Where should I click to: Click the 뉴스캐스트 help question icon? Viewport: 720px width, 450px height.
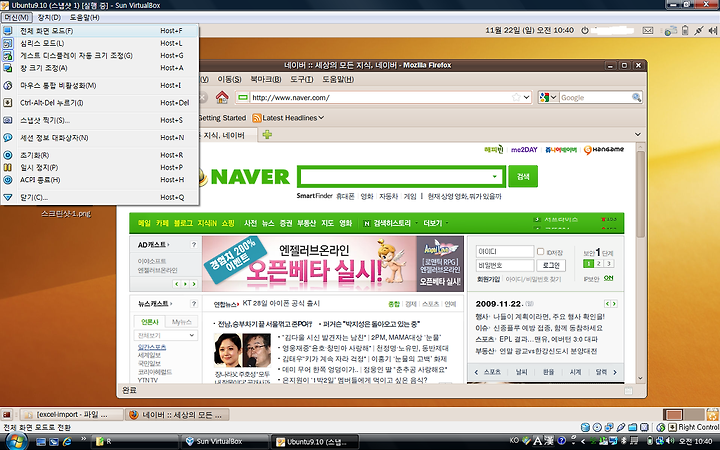tap(194, 304)
